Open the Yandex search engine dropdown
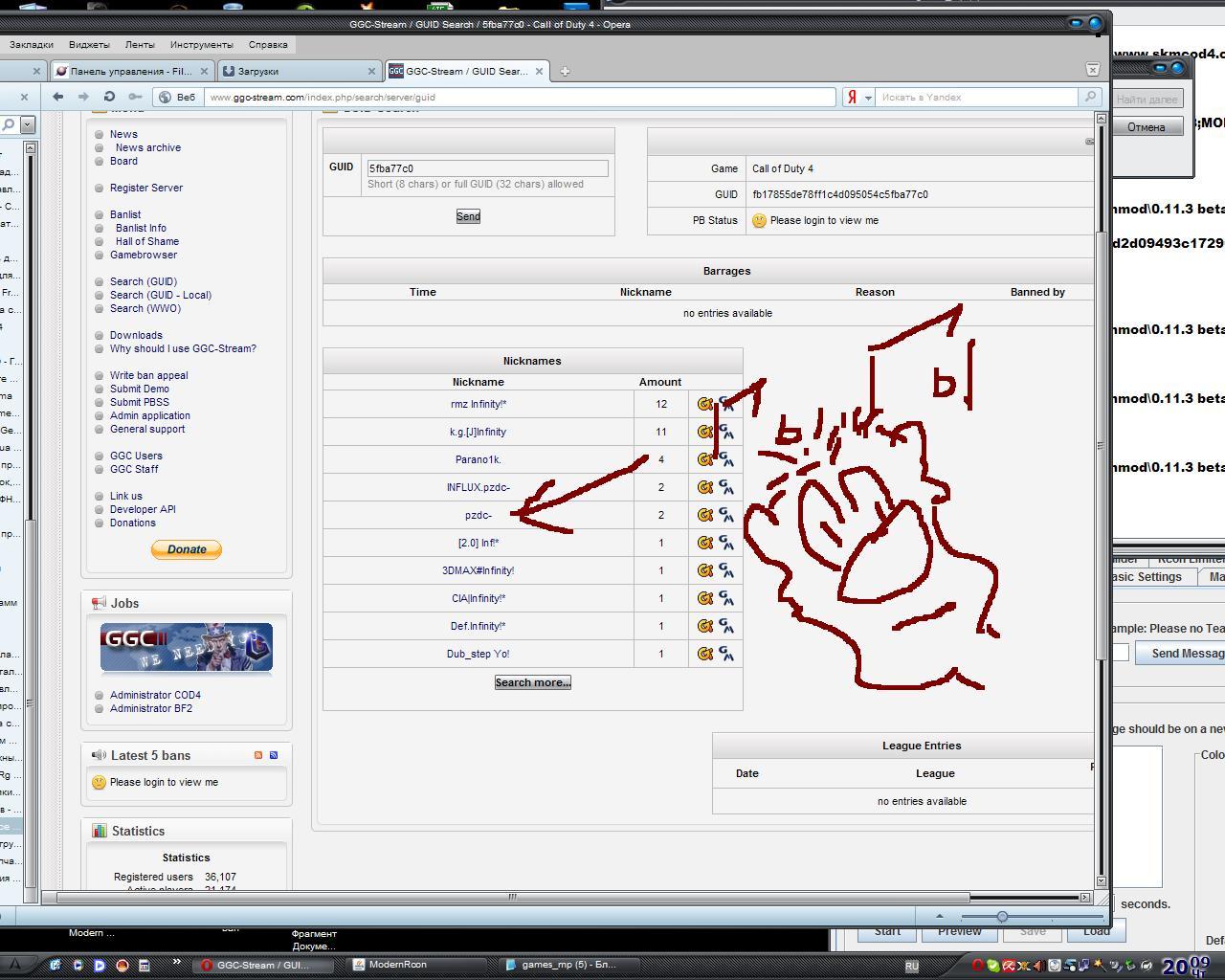The image size is (1225, 980). (868, 97)
